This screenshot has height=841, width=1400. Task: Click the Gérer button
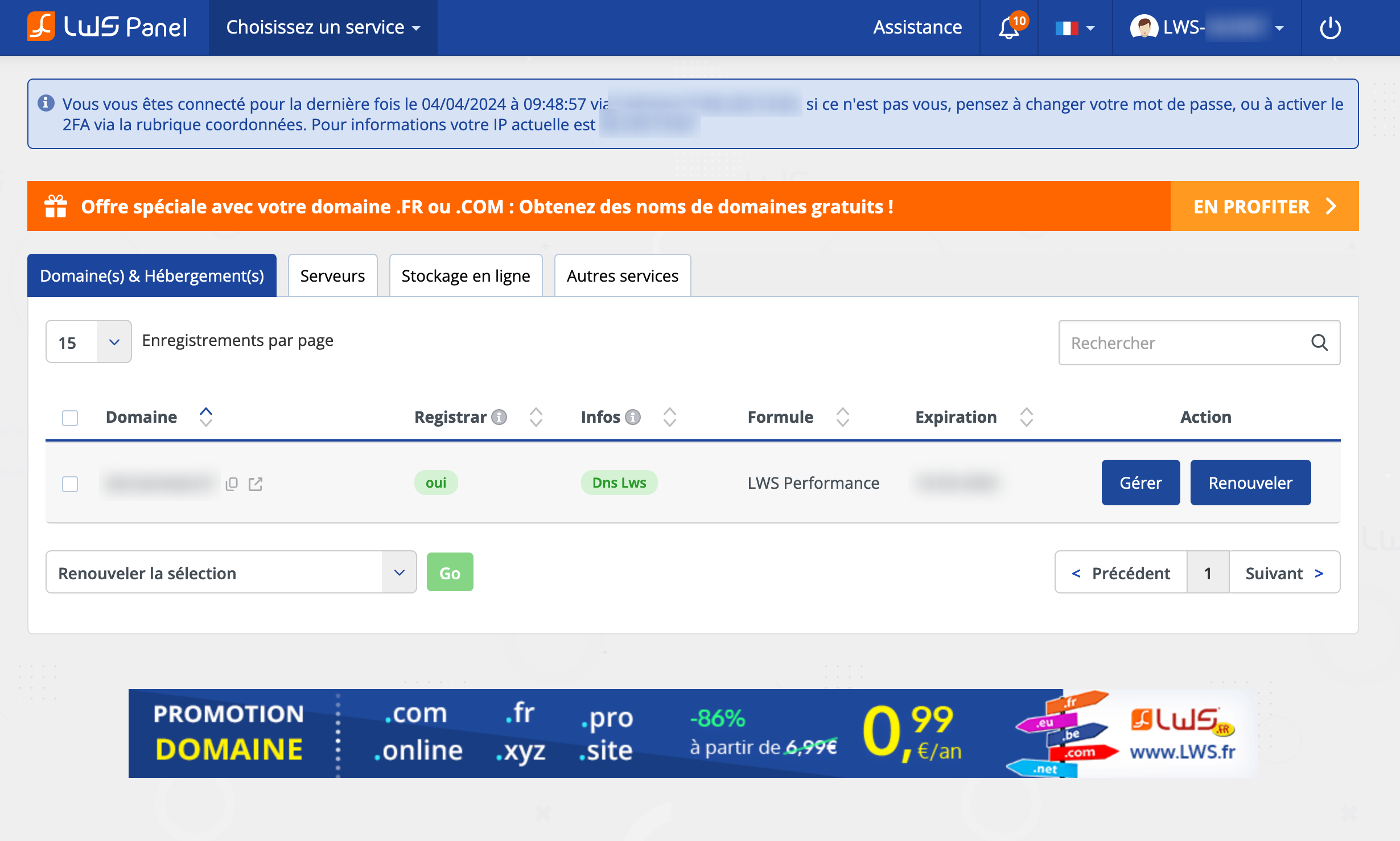(x=1140, y=483)
